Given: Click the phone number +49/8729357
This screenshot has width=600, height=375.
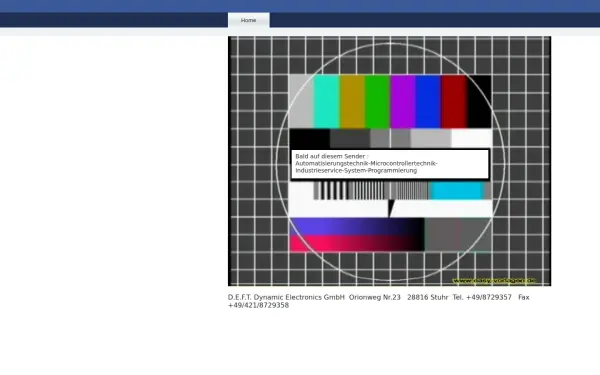Looking at the screenshot, I should pos(489,297).
